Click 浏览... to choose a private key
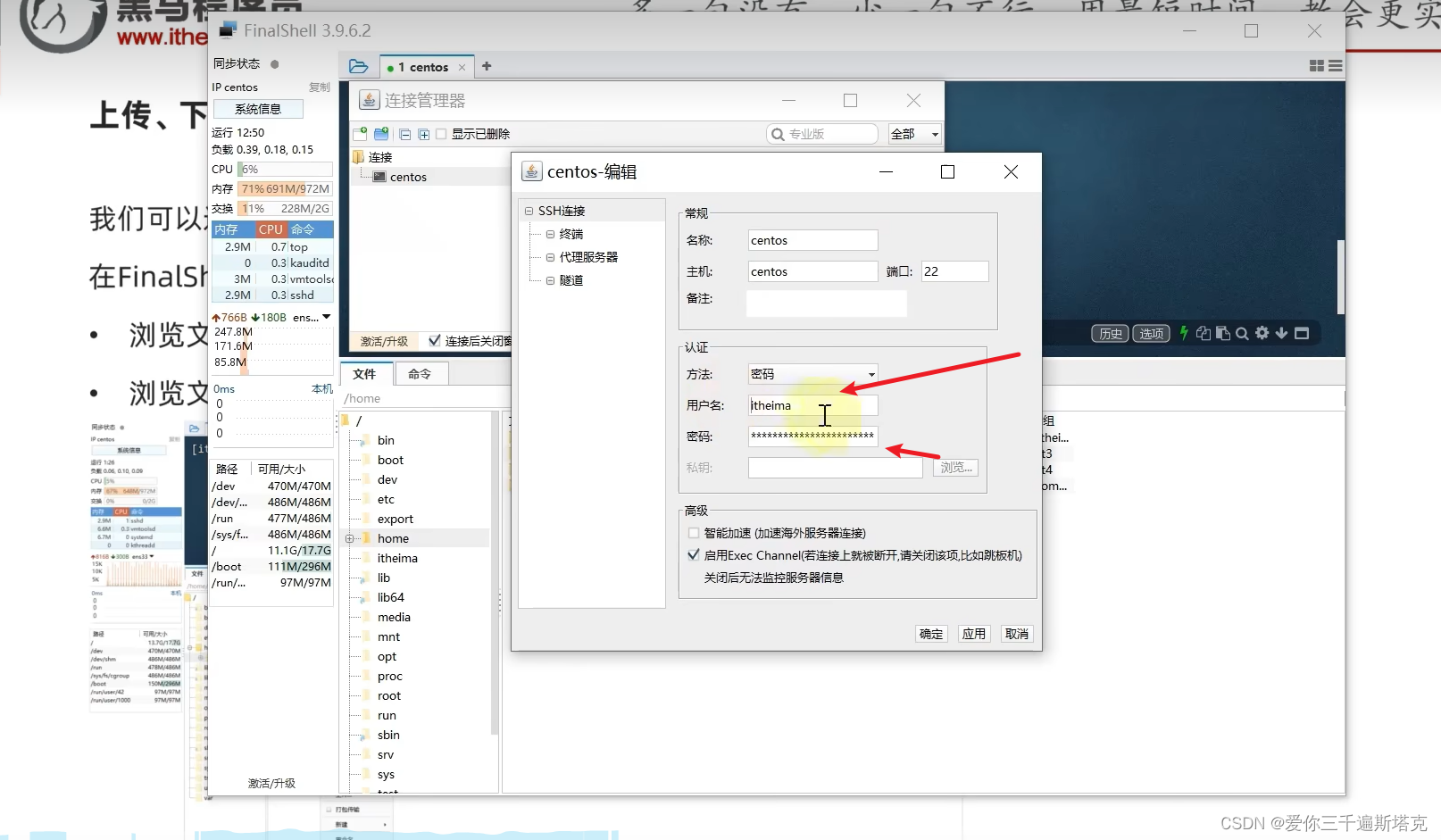 (955, 466)
